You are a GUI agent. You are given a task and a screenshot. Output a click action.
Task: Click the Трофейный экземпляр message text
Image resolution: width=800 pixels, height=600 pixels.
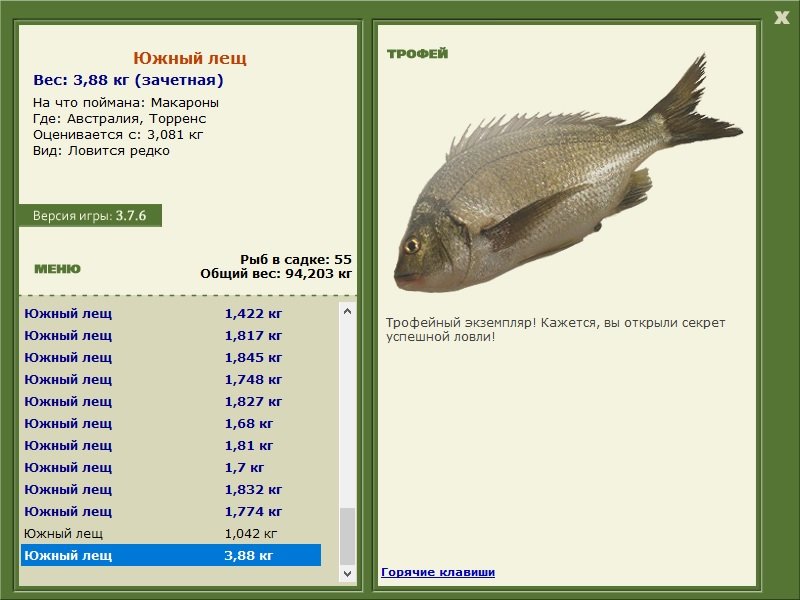pos(555,330)
